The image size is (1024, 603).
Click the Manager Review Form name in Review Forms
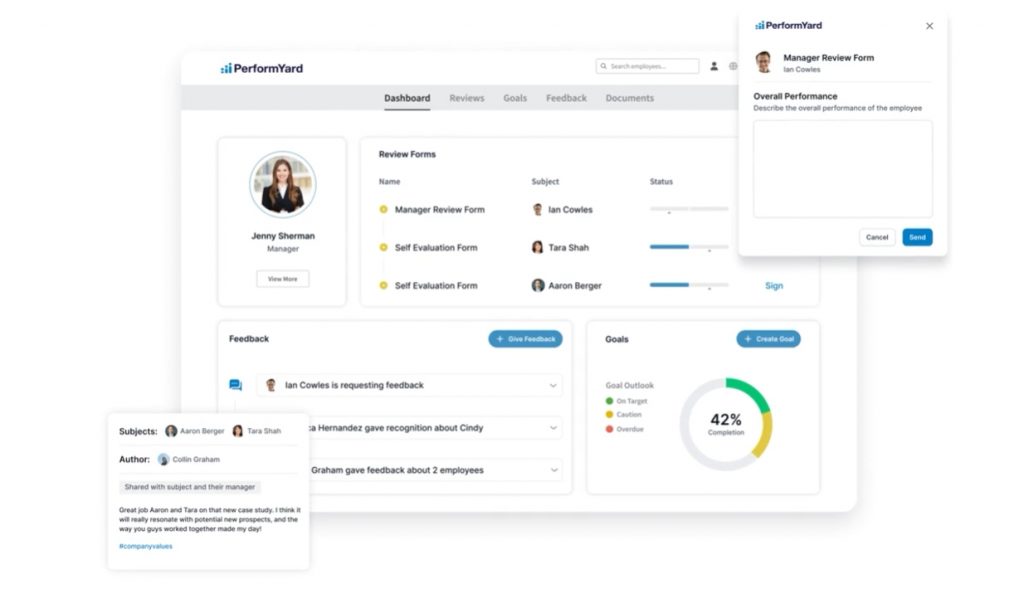click(440, 210)
